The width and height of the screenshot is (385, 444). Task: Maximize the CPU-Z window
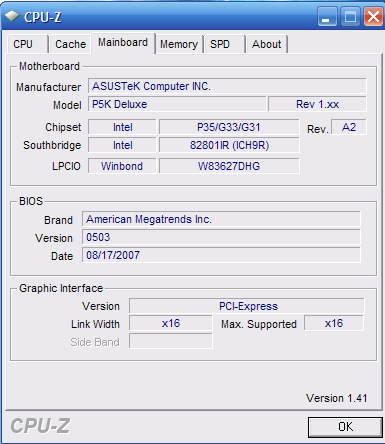[x=350, y=16]
